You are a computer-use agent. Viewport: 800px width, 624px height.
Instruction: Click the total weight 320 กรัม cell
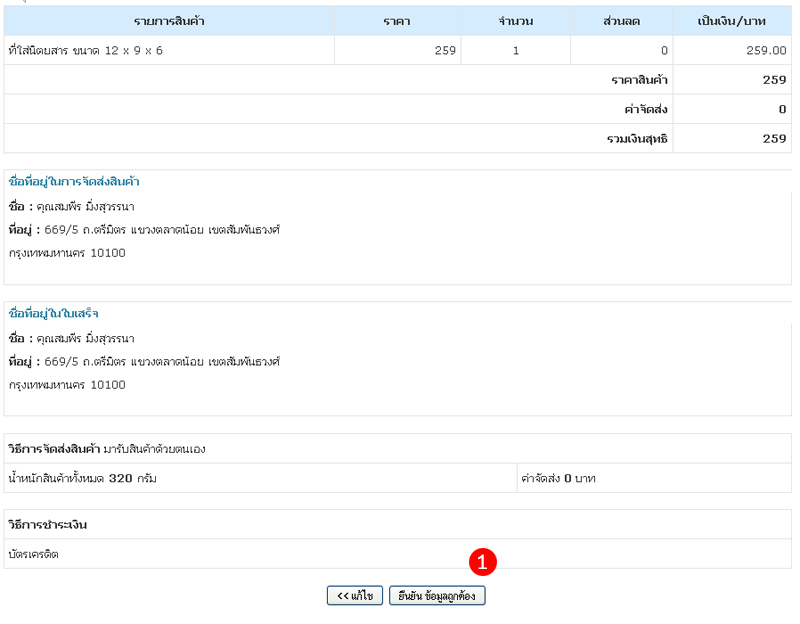point(82,478)
